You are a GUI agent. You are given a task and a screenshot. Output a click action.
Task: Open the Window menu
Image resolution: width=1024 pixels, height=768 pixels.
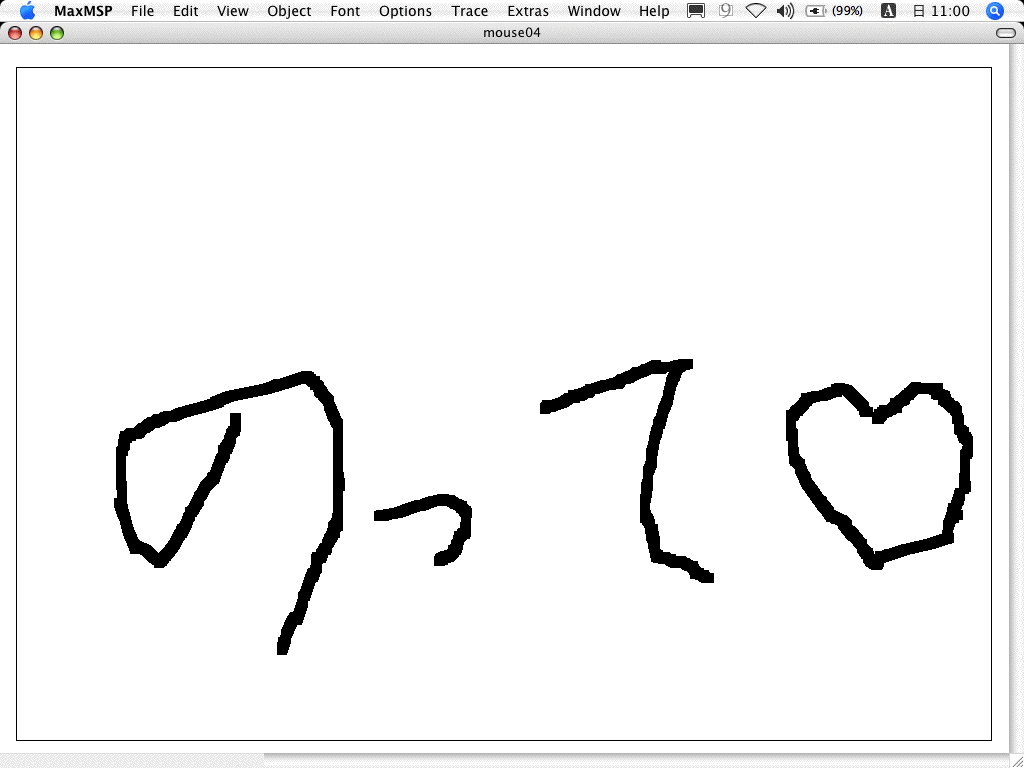pyautogui.click(x=594, y=11)
